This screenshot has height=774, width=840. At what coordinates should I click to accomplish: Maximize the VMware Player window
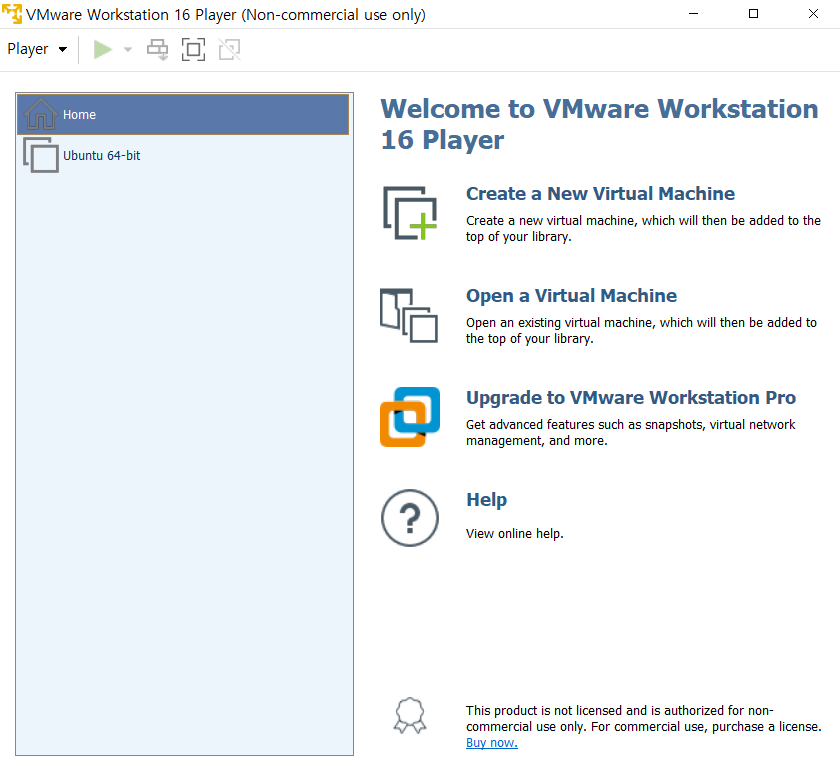[x=753, y=14]
